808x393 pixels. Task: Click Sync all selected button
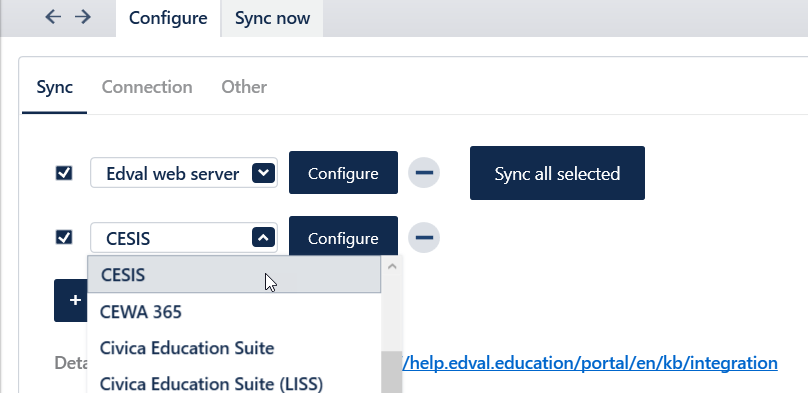click(x=557, y=173)
